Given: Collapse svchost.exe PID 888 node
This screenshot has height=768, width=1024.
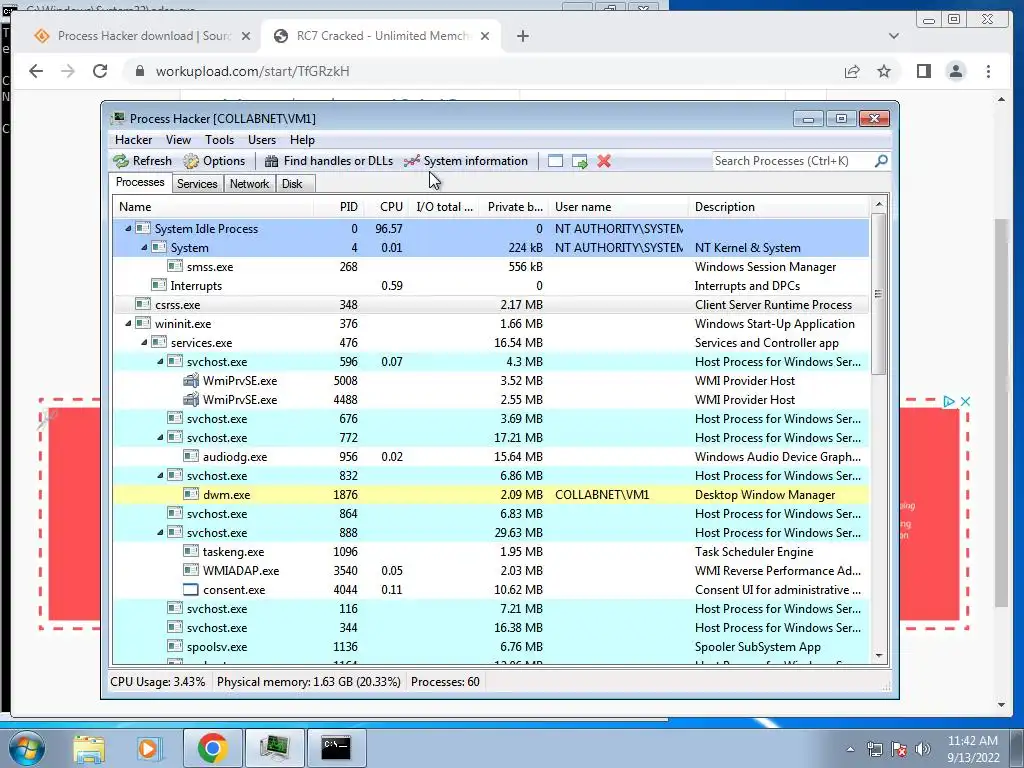Looking at the screenshot, I should pyautogui.click(x=160, y=532).
